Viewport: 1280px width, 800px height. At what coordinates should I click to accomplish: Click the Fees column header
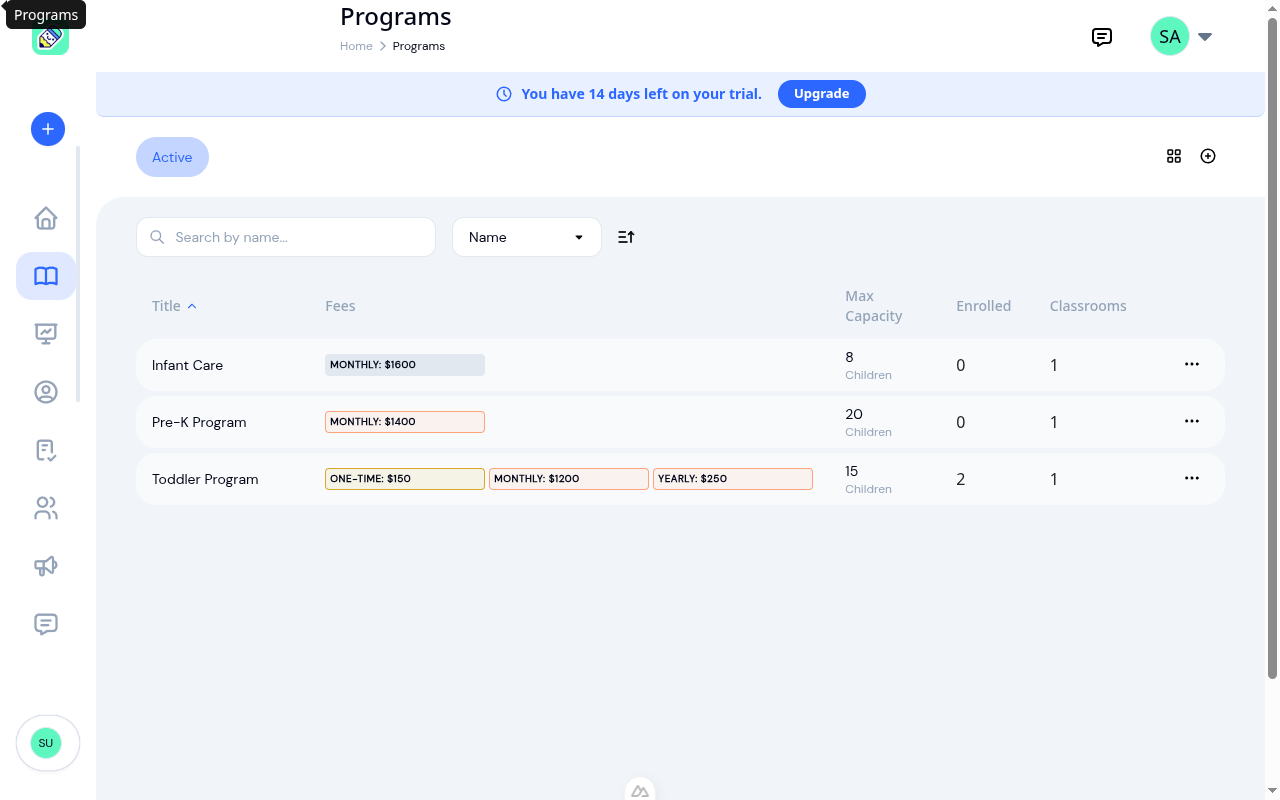tap(340, 306)
